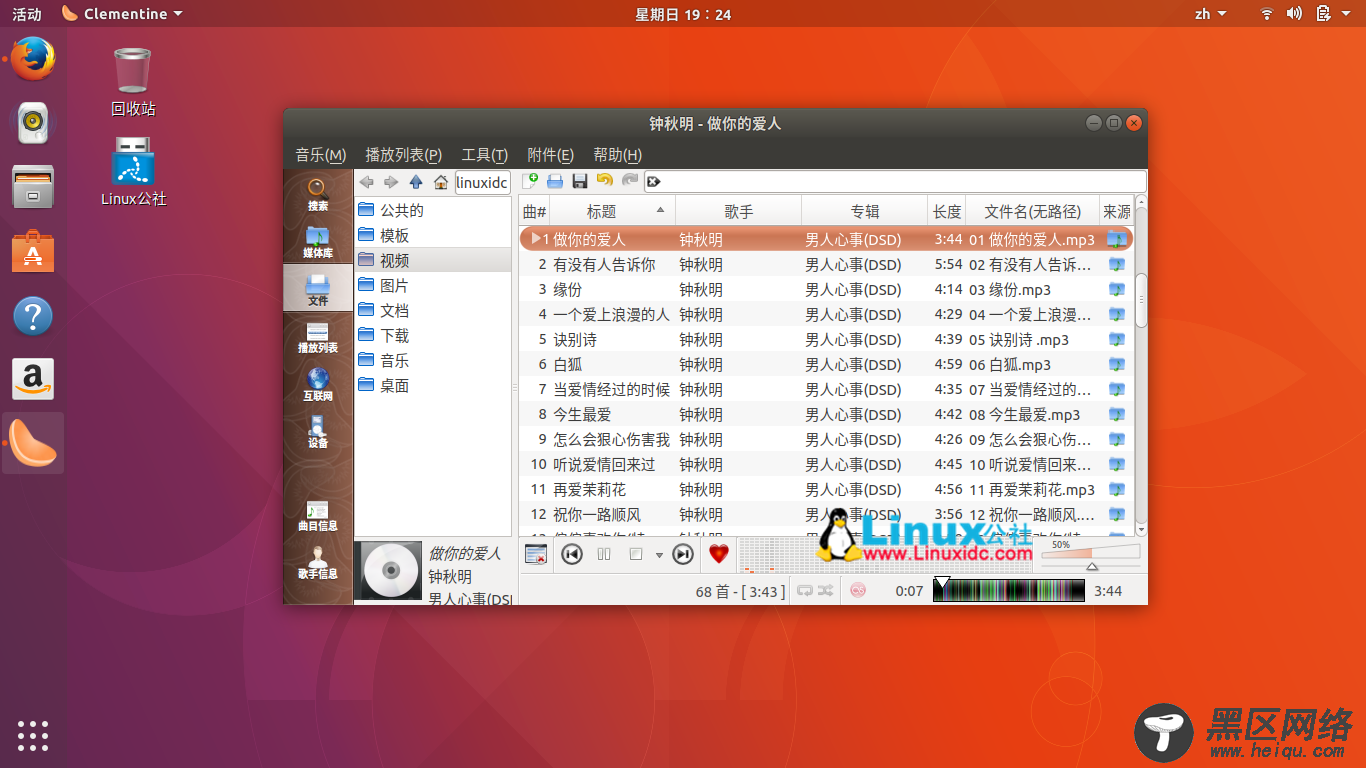
Task: Redo the playlist change
Action: tap(629, 181)
